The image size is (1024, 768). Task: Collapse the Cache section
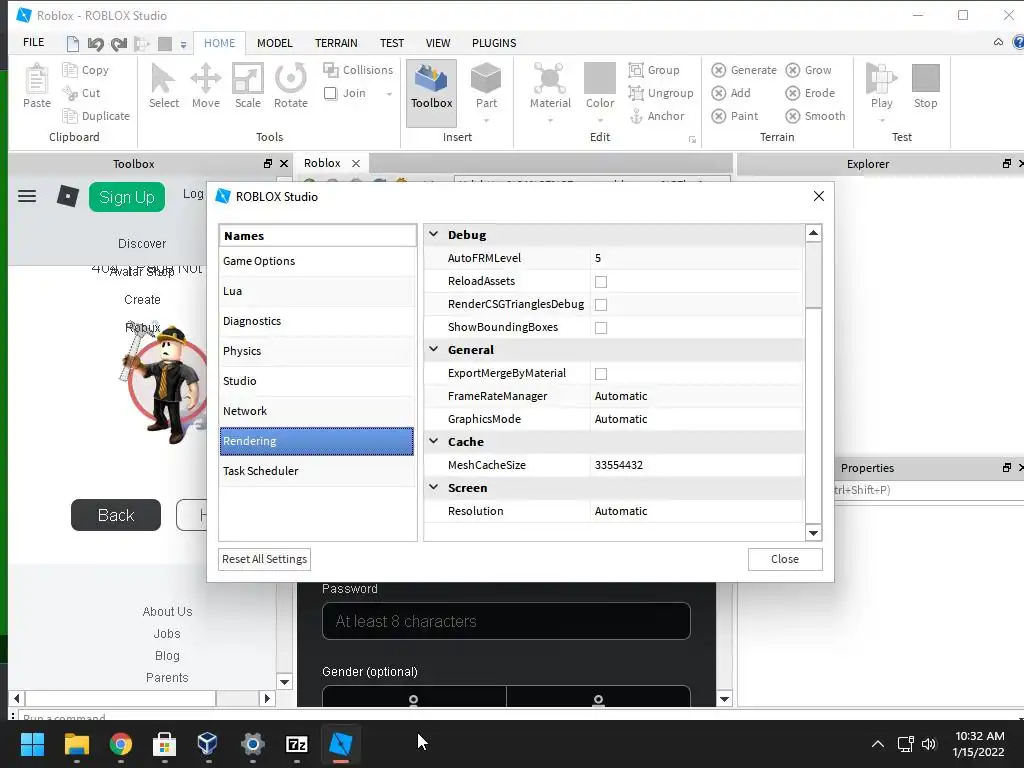(434, 441)
